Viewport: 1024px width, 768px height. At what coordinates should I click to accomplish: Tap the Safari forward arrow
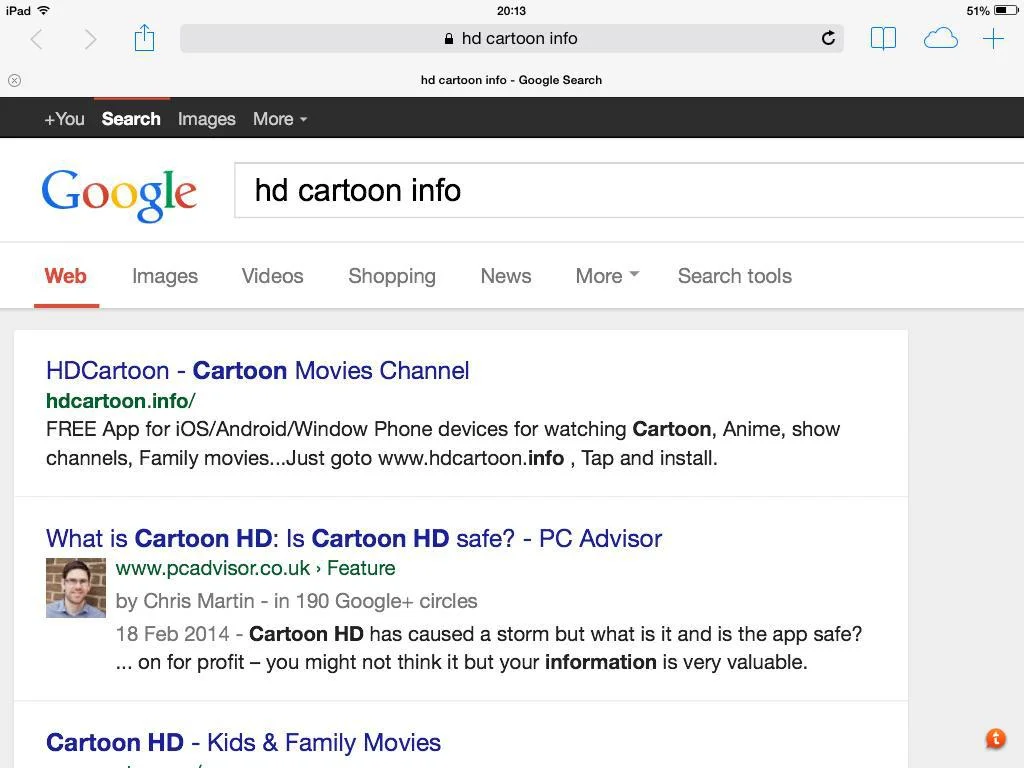coord(90,39)
